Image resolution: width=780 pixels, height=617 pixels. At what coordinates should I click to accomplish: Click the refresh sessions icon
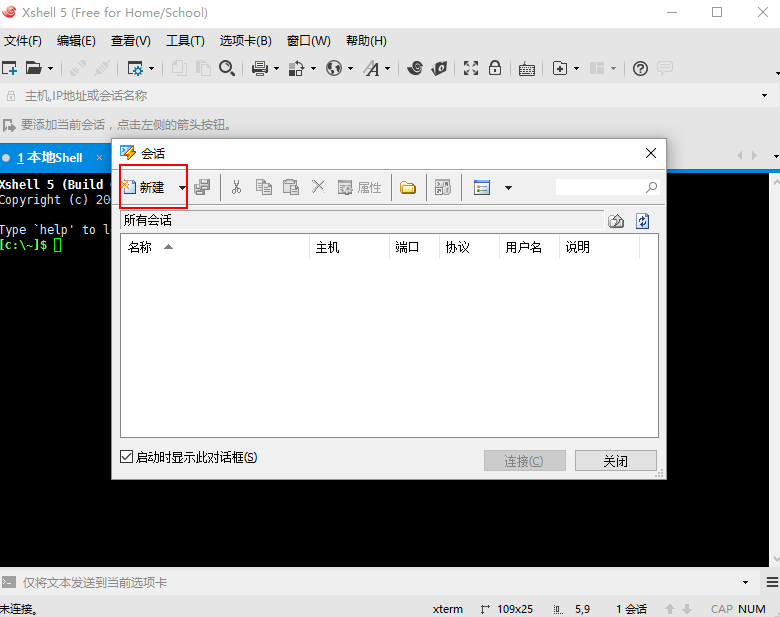coord(643,221)
